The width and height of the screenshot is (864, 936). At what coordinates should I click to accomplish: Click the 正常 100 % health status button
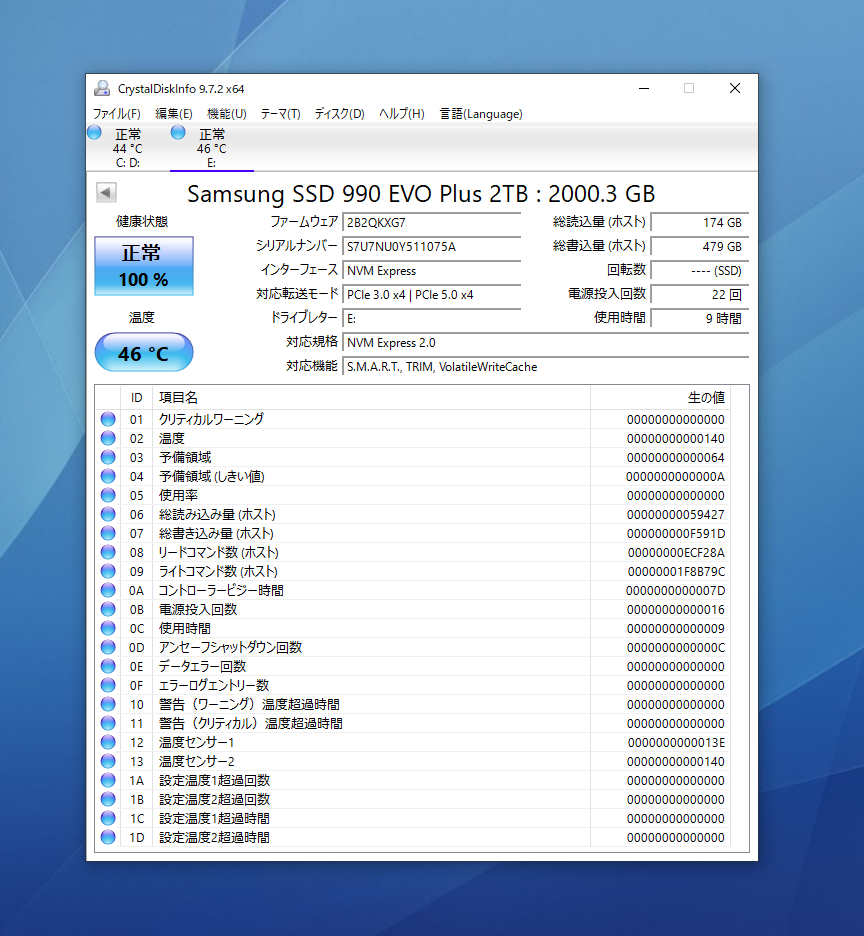point(144,266)
